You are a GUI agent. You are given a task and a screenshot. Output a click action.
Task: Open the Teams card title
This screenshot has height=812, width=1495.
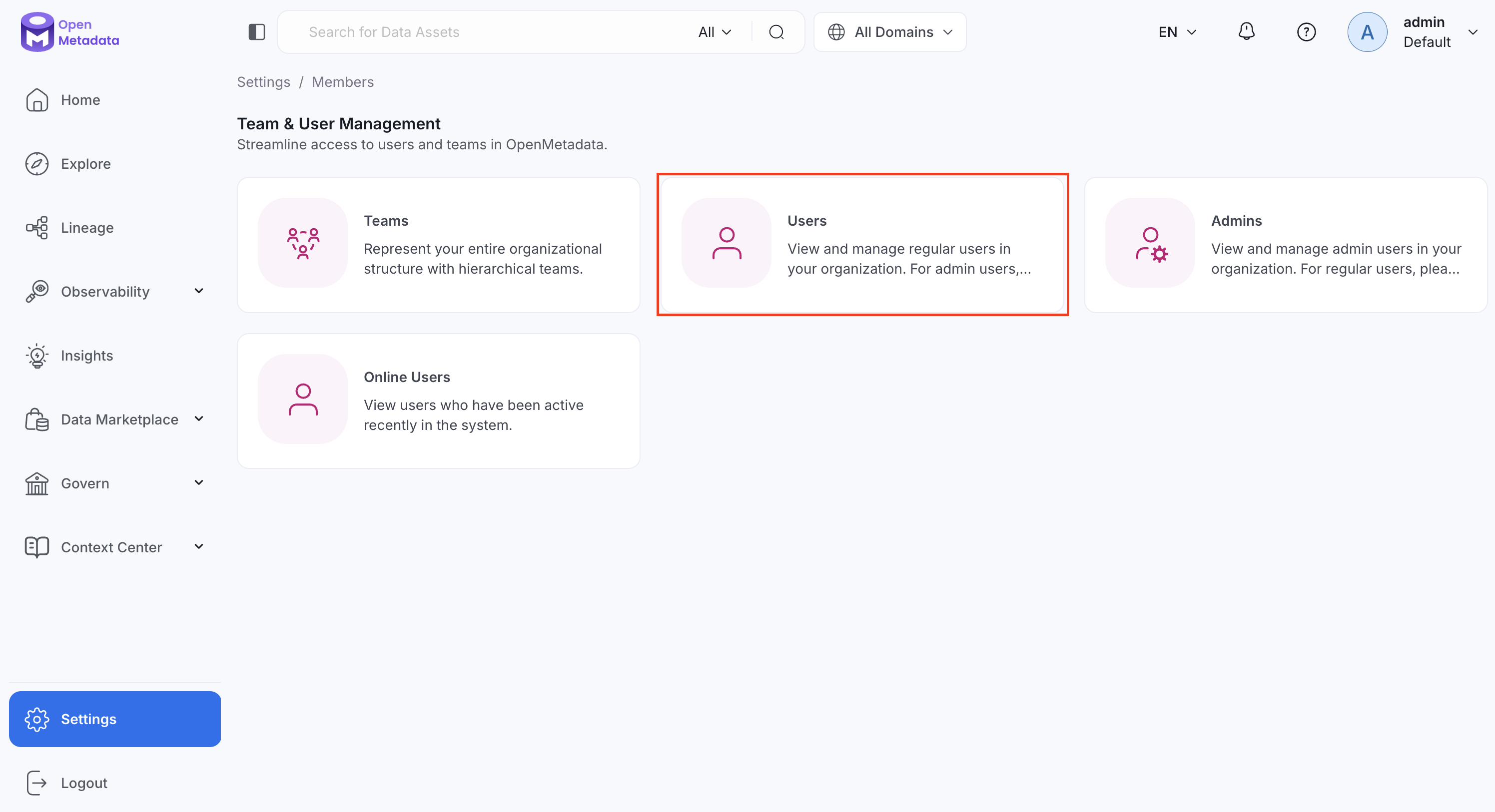[x=386, y=221]
